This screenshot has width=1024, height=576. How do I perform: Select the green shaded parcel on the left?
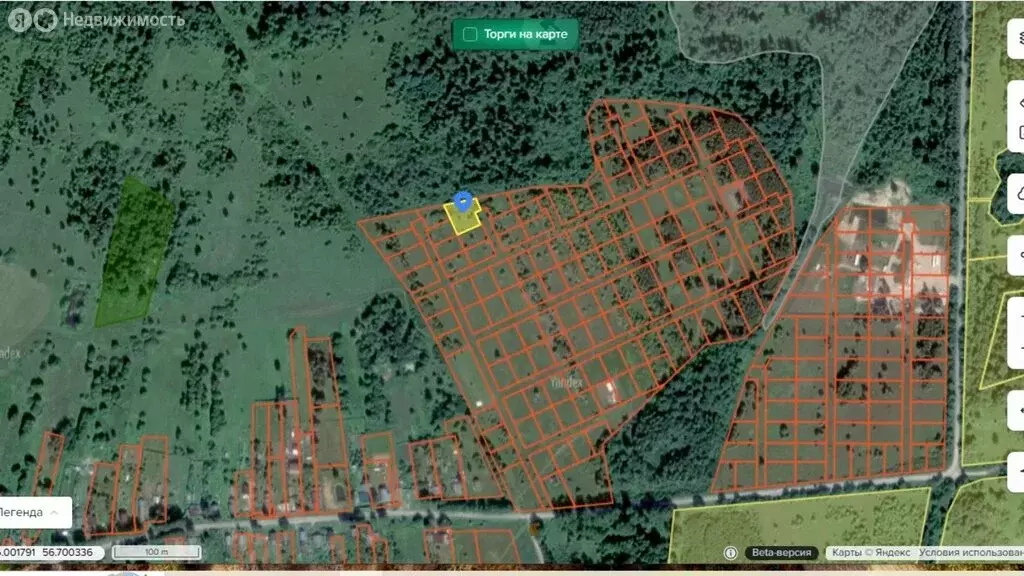coord(134,253)
